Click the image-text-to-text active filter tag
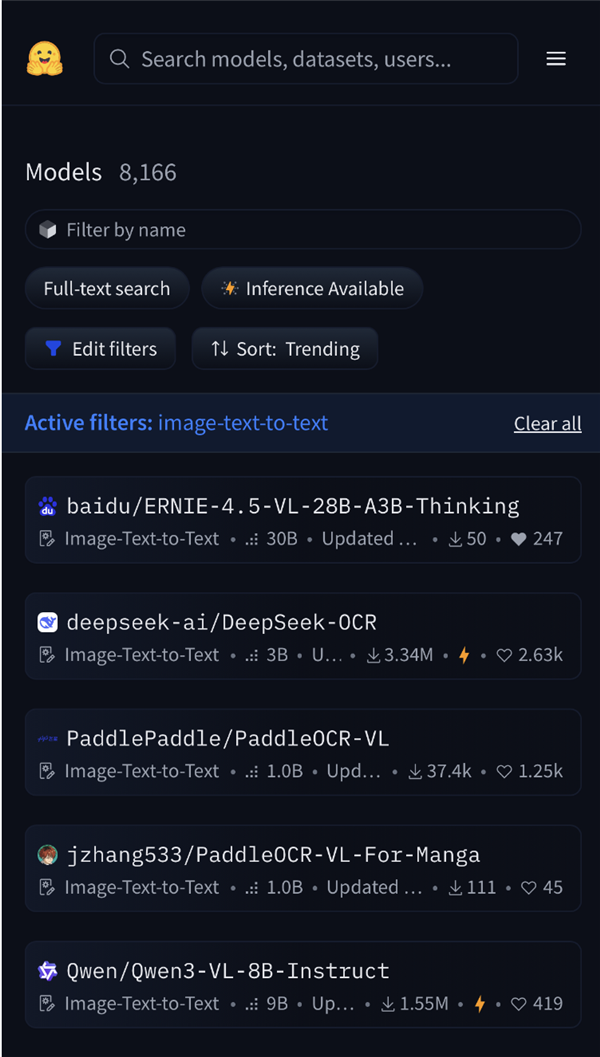The image size is (600, 1057). point(243,423)
